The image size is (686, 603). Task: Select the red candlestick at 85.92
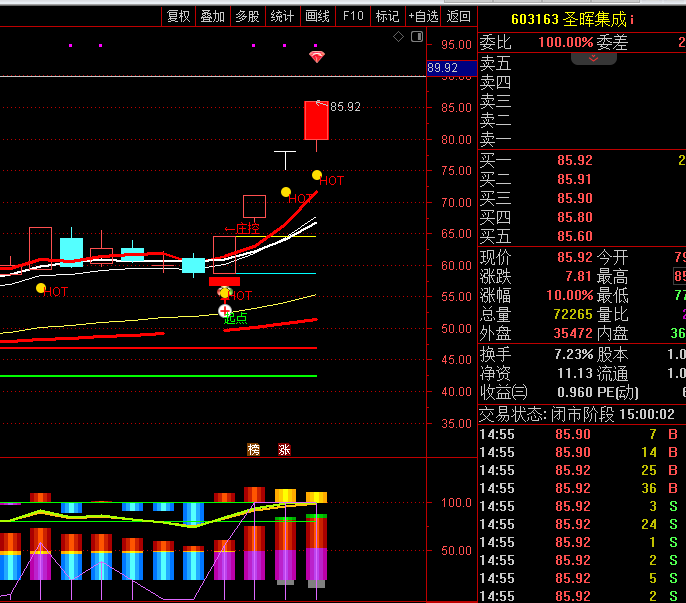coord(316,121)
